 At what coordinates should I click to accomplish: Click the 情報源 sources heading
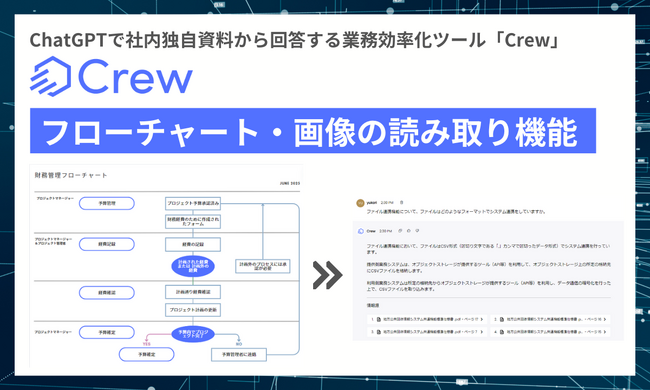tap(373, 305)
